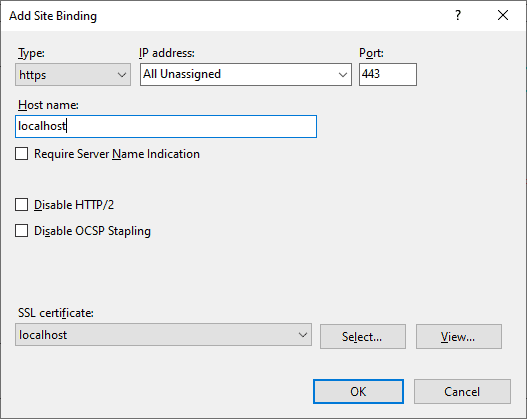The width and height of the screenshot is (527, 419).
Task: Open the Type dropdown showing https
Action: 73,75
